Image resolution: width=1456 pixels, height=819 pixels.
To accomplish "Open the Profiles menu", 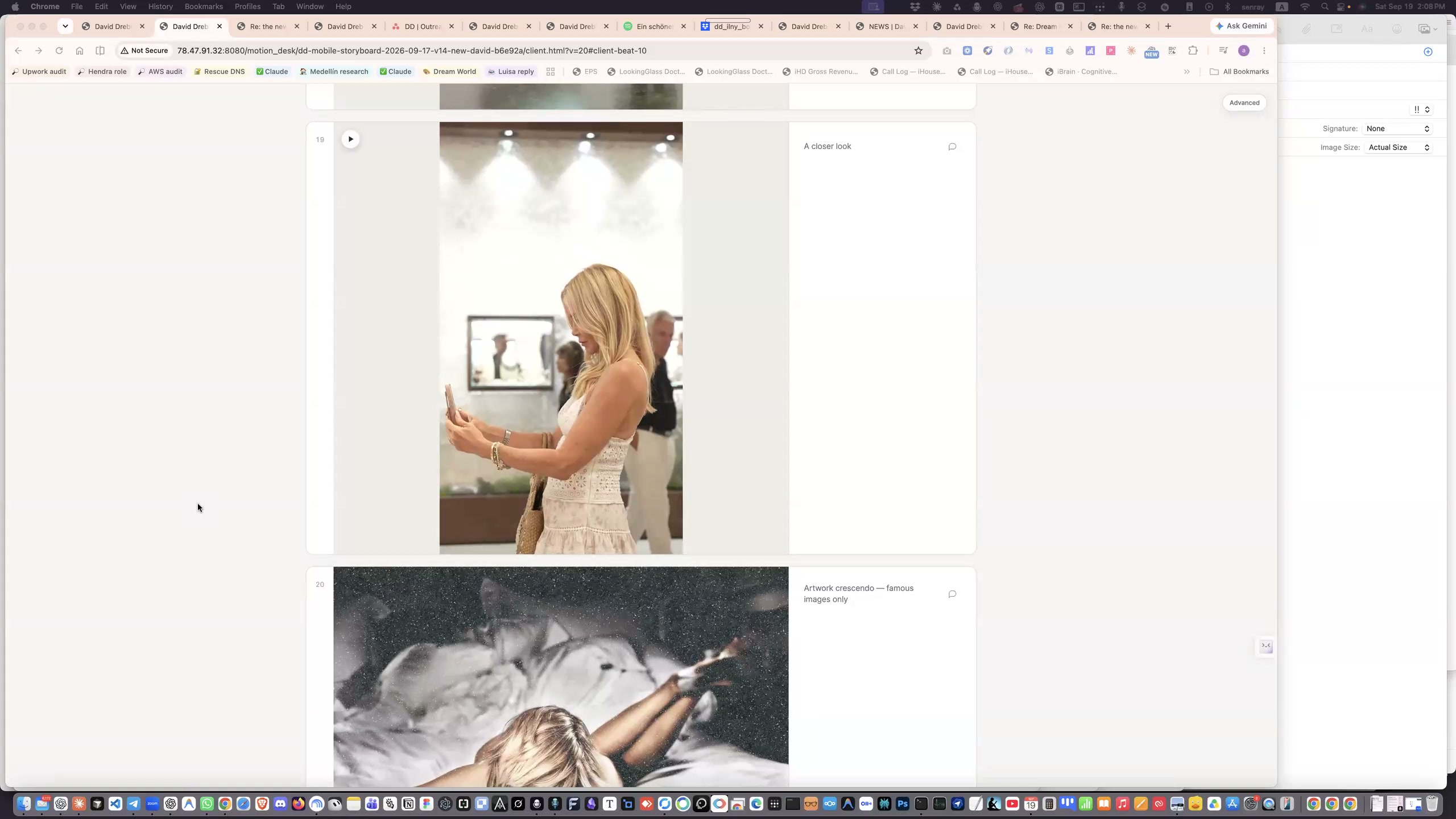I will click(247, 6).
